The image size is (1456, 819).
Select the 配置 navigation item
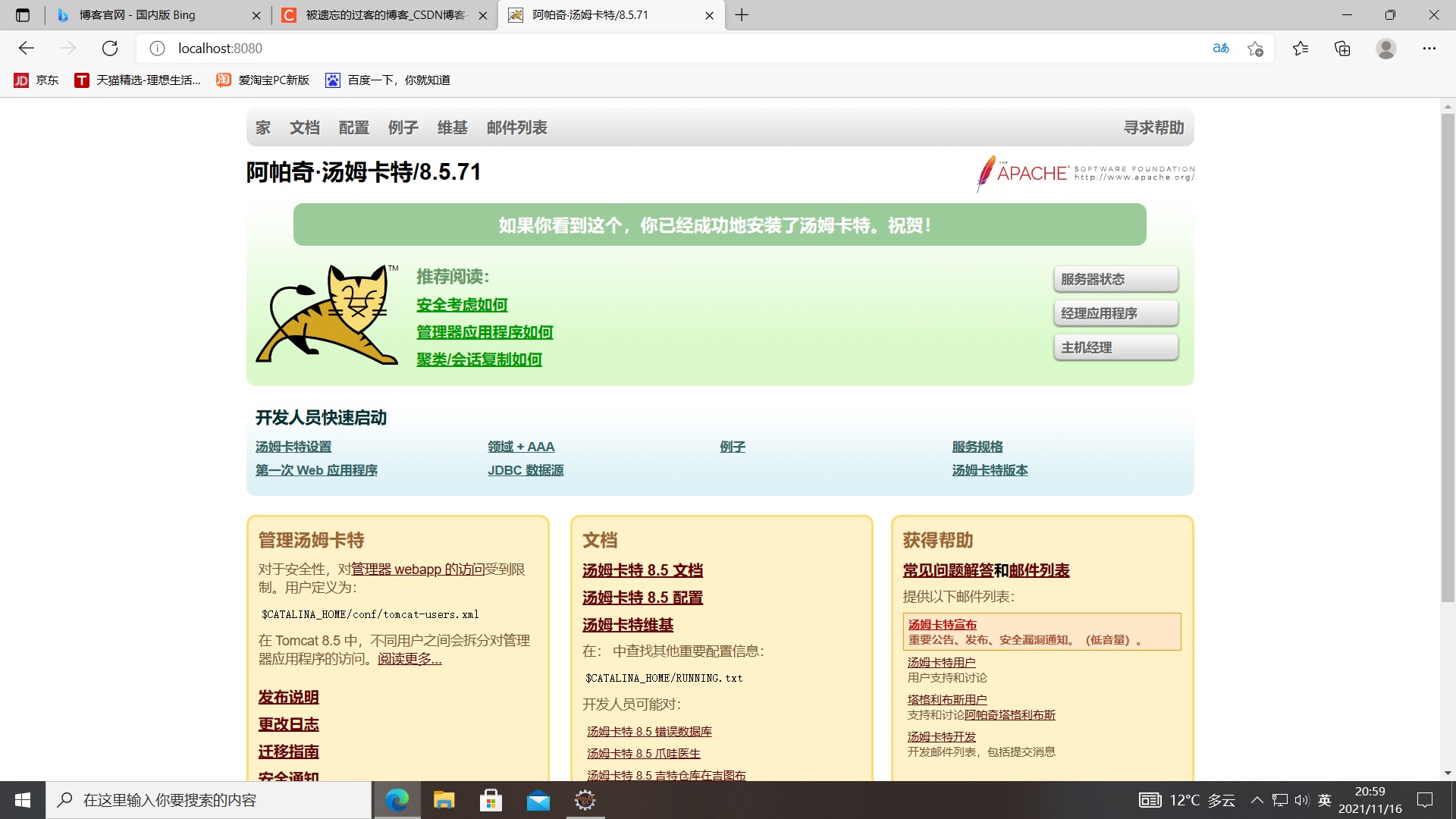click(354, 128)
